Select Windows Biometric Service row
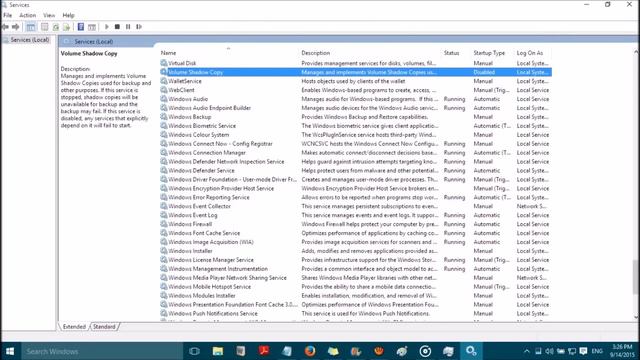 click(x=355, y=126)
